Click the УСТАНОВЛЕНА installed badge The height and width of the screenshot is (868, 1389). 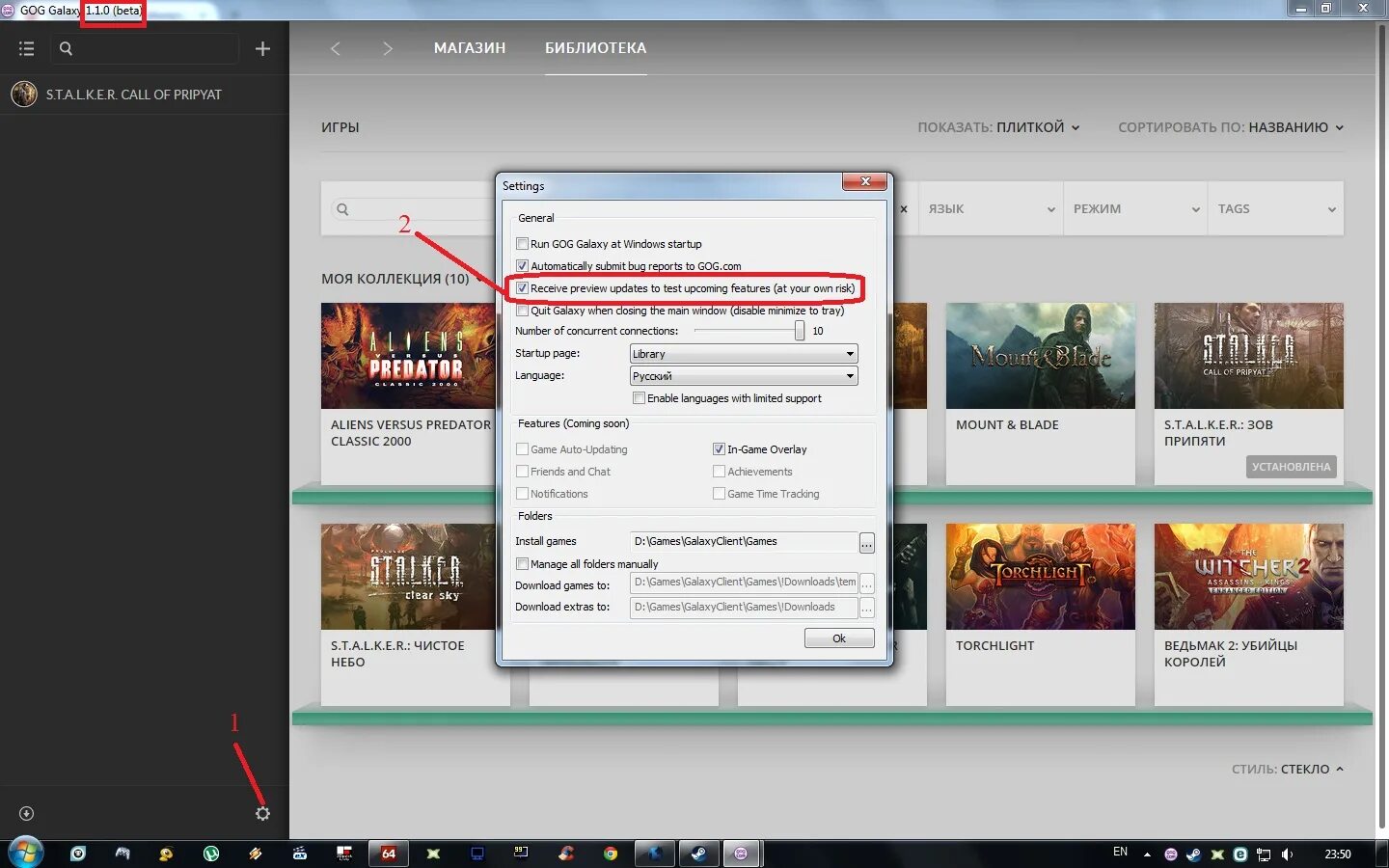click(x=1292, y=467)
